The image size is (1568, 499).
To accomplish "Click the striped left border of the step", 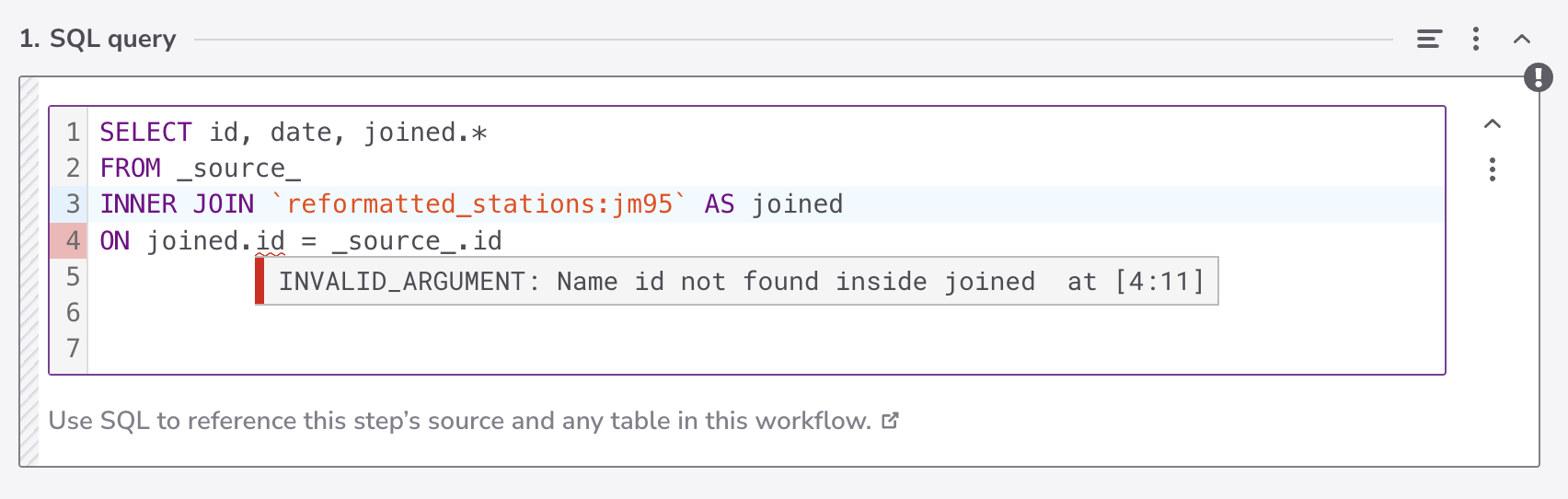I will [x=29, y=276].
